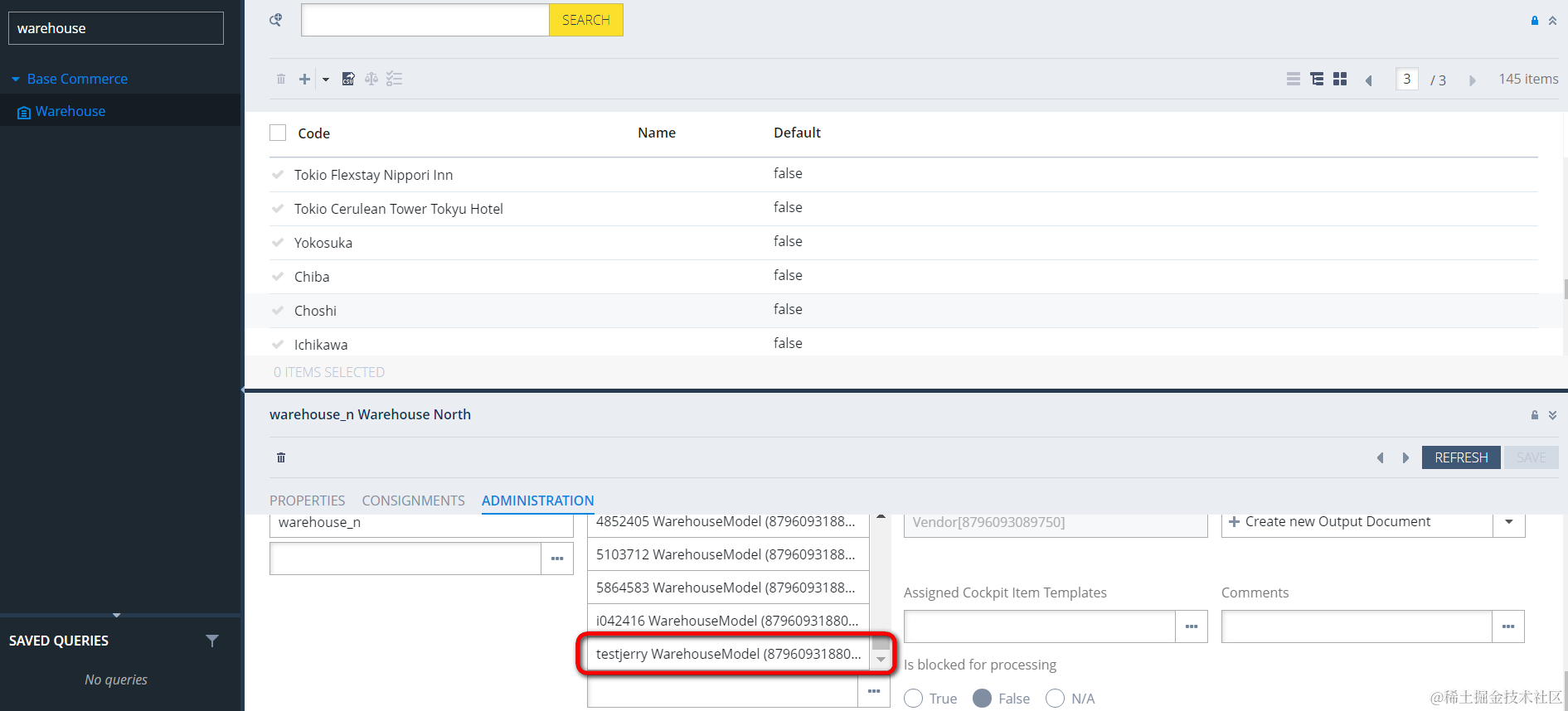Click the bulk edit checklist icon
Viewport: 1568px width, 711px height.
[394, 79]
